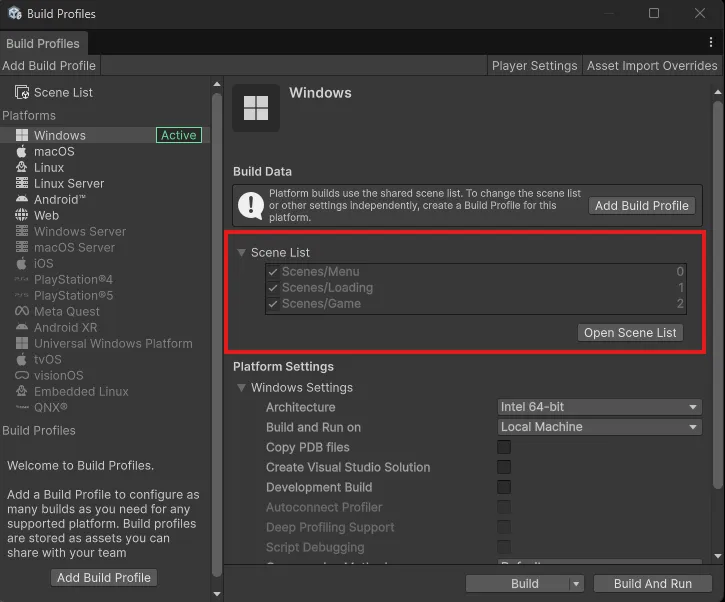Click the Windows platform icon in list
This screenshot has height=602, width=725.
click(x=22, y=135)
